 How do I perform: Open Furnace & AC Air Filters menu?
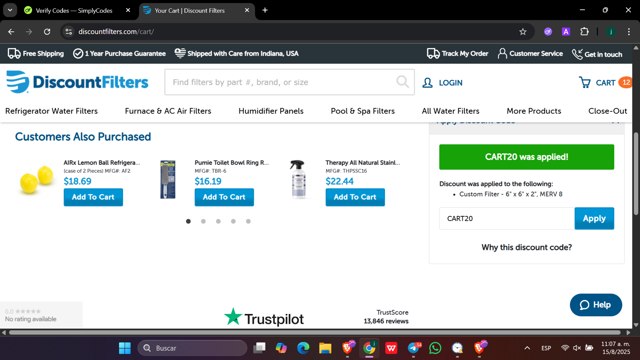168,111
